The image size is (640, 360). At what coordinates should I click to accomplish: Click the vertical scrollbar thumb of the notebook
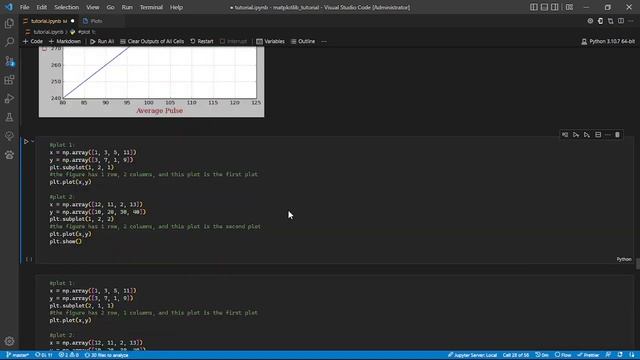(x=638, y=264)
